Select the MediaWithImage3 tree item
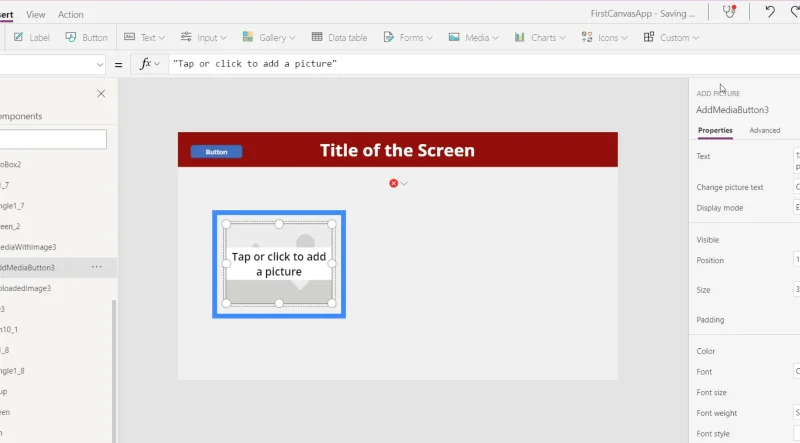800x443 pixels. (x=28, y=247)
